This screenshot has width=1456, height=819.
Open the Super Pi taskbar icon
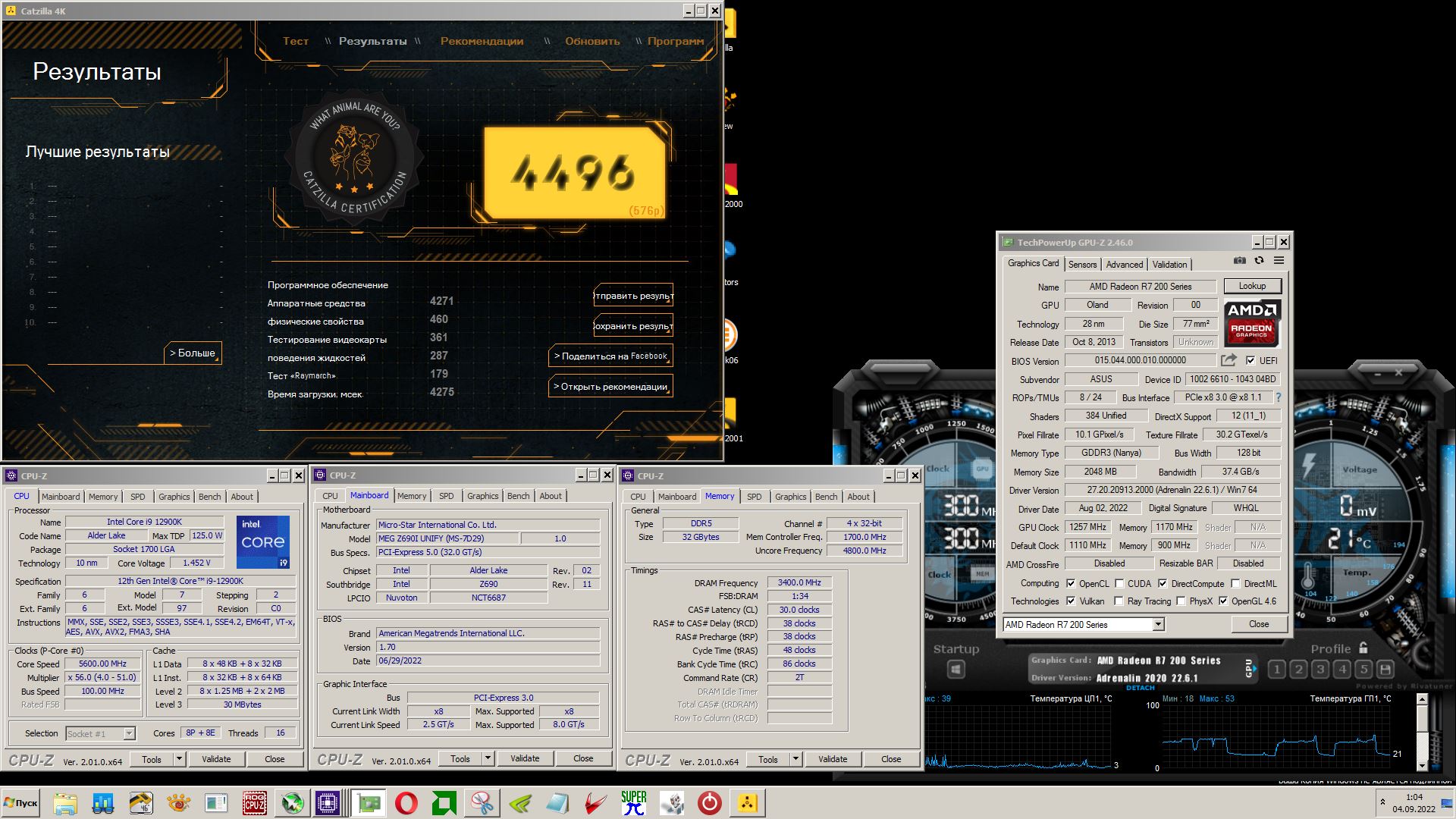634,802
